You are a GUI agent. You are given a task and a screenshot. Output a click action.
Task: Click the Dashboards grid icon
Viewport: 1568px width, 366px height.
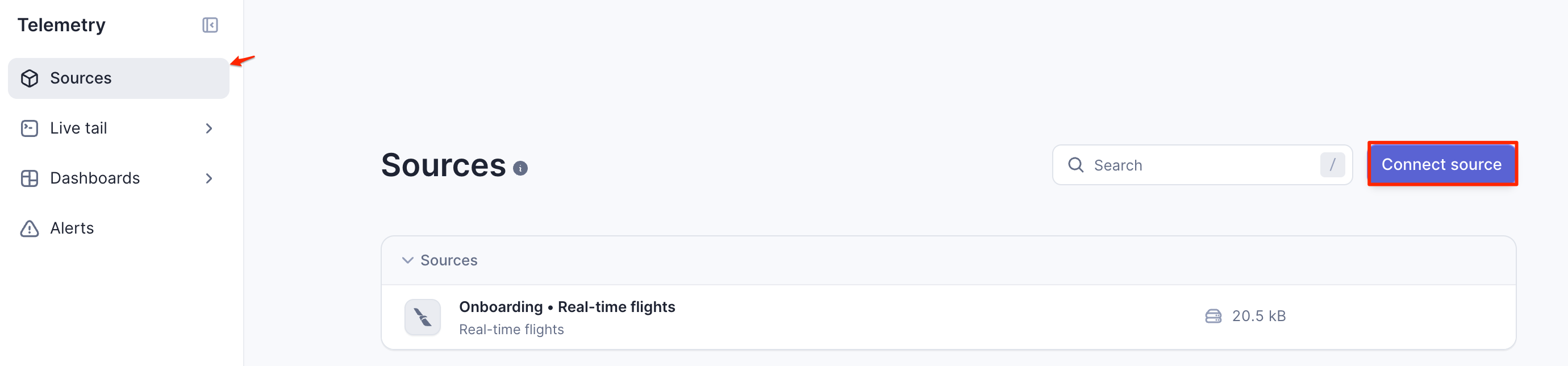30,178
